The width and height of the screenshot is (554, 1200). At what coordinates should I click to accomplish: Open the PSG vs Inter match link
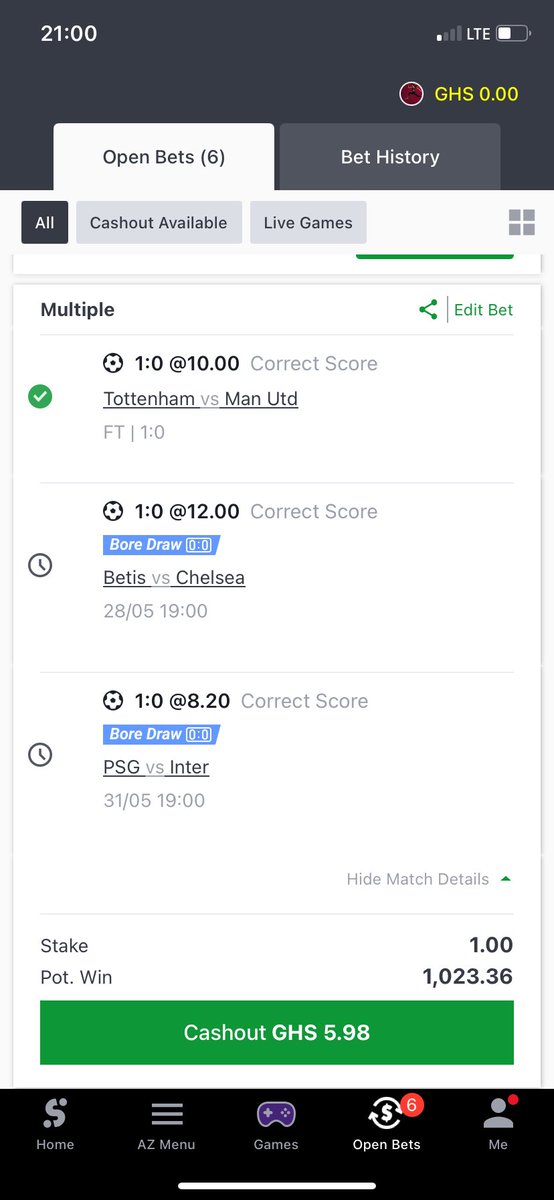156,768
